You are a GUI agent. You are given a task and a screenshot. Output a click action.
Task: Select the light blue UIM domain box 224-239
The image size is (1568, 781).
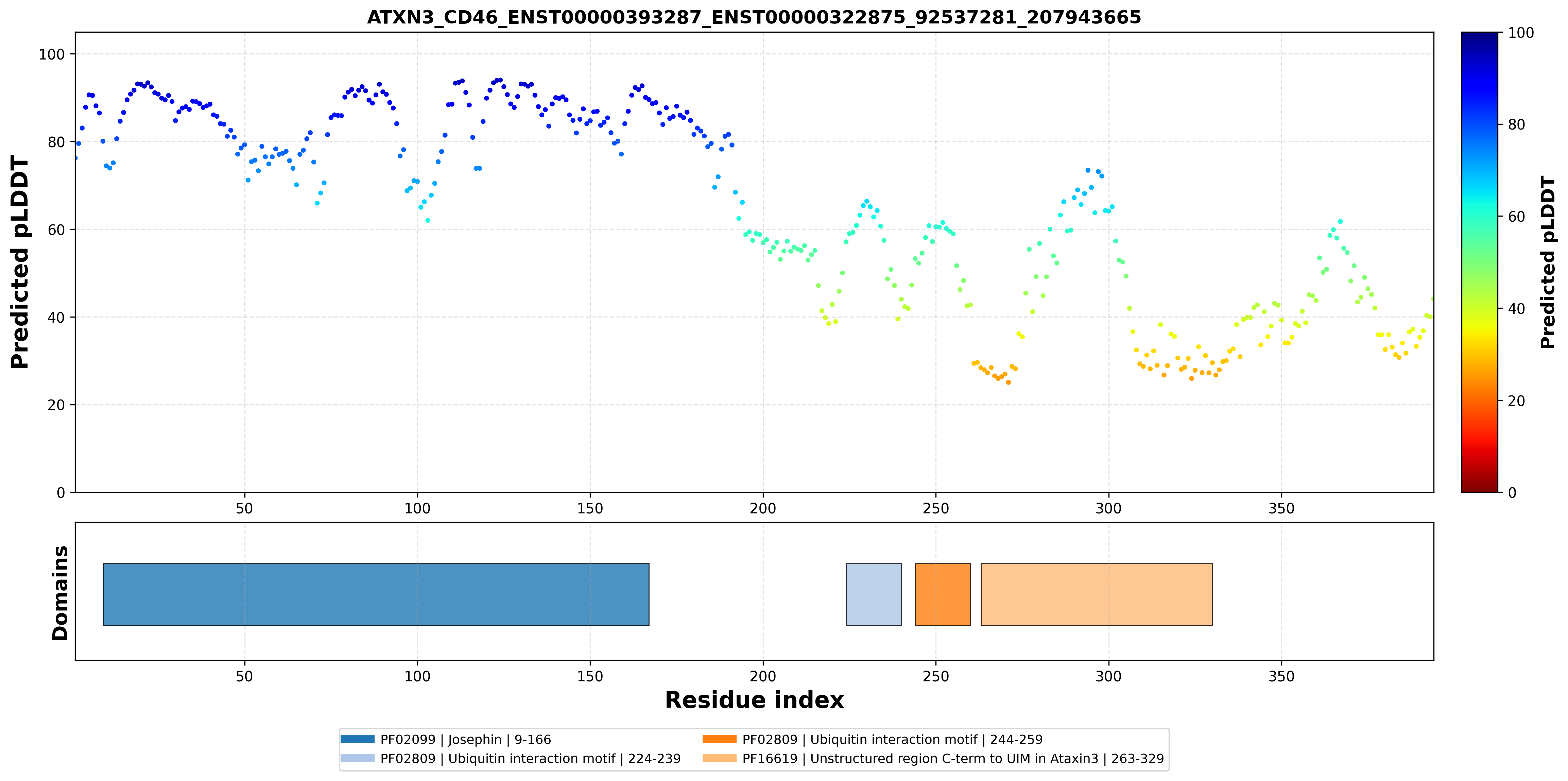pos(874,594)
